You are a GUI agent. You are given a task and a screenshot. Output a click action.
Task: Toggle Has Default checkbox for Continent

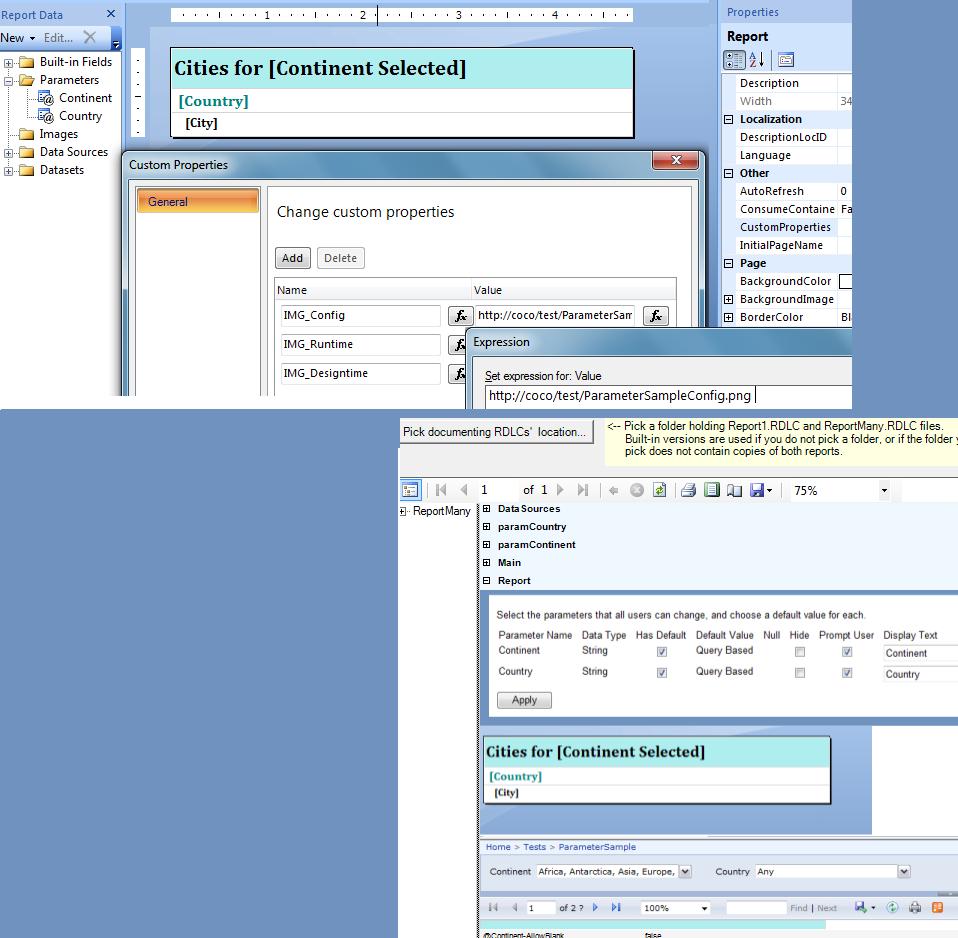[x=661, y=652]
